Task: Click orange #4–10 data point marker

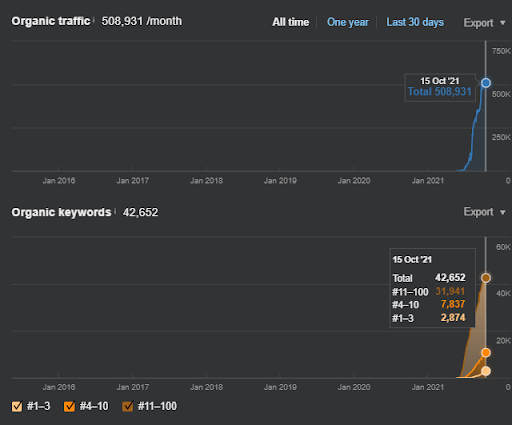Action: tap(486, 352)
